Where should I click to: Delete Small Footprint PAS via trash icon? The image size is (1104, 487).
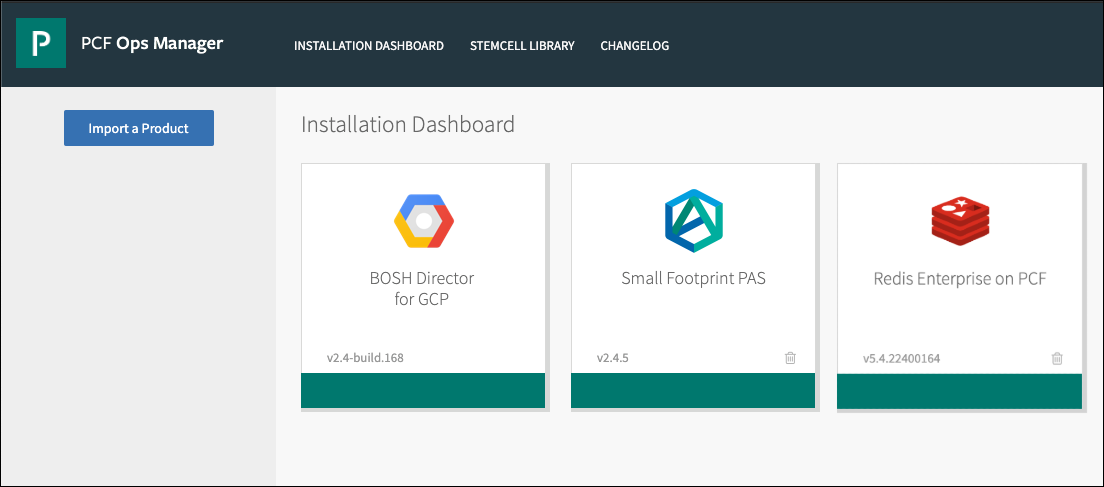(x=790, y=358)
